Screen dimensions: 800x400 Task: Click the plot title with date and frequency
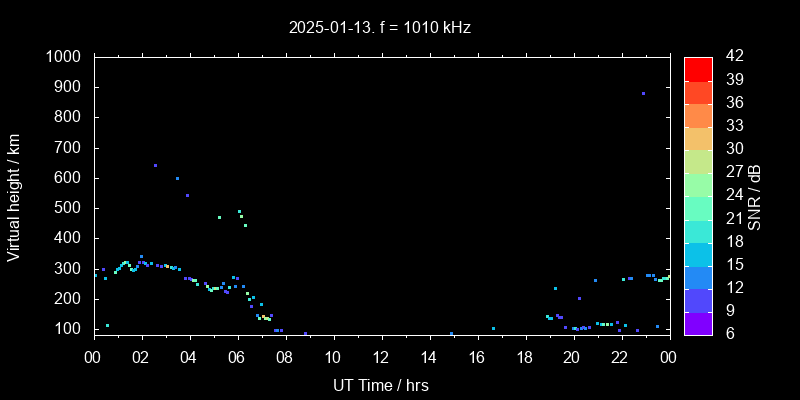(379, 27)
